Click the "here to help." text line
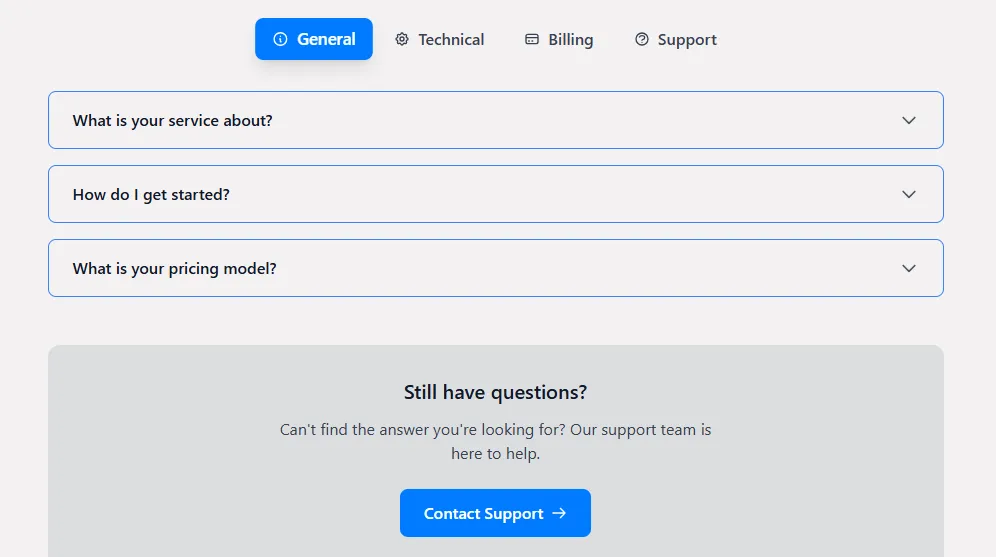996x557 pixels. tap(495, 453)
